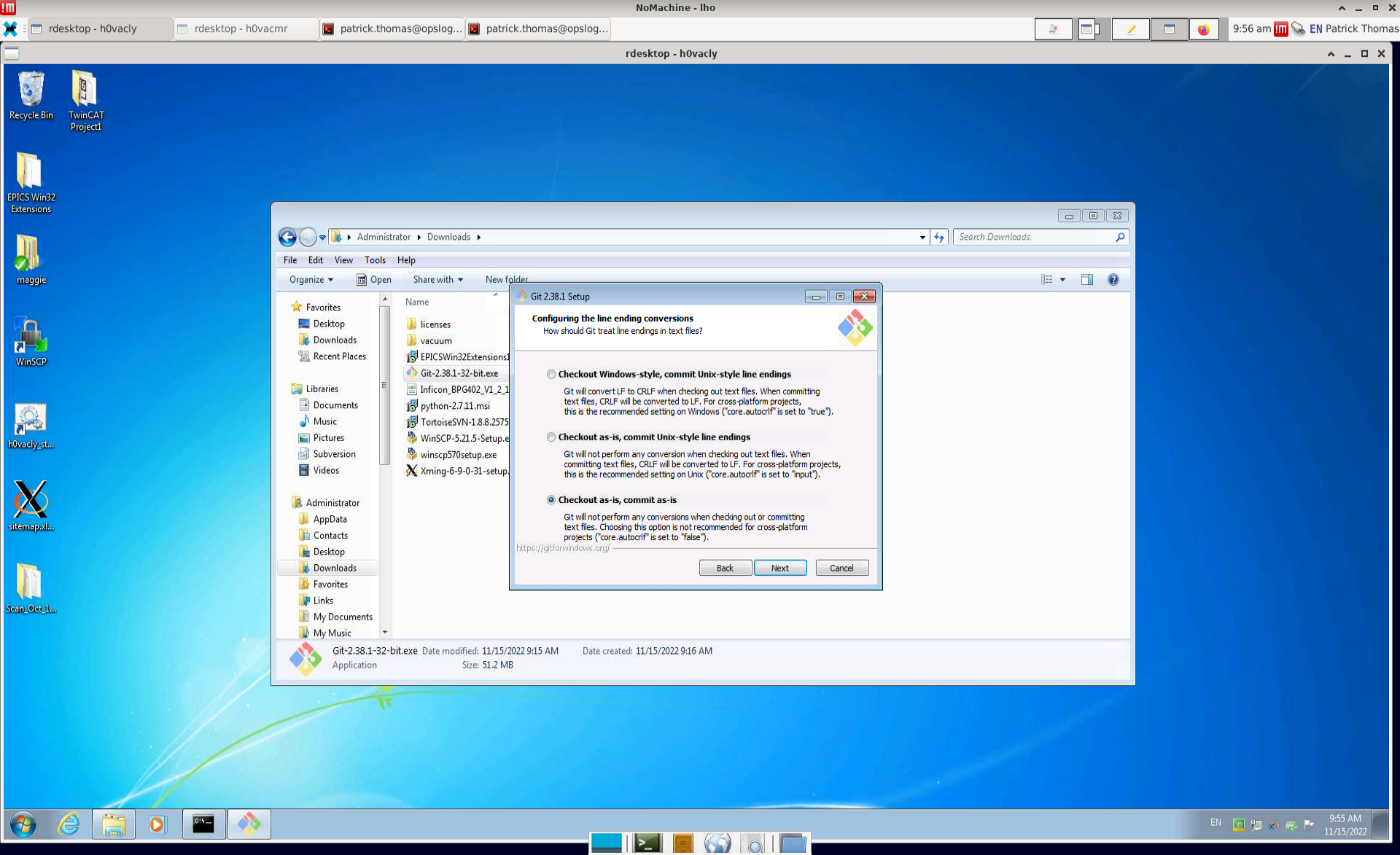The width and height of the screenshot is (1400, 855).
Task: Click the Explorer back arrow button
Action: [287, 237]
